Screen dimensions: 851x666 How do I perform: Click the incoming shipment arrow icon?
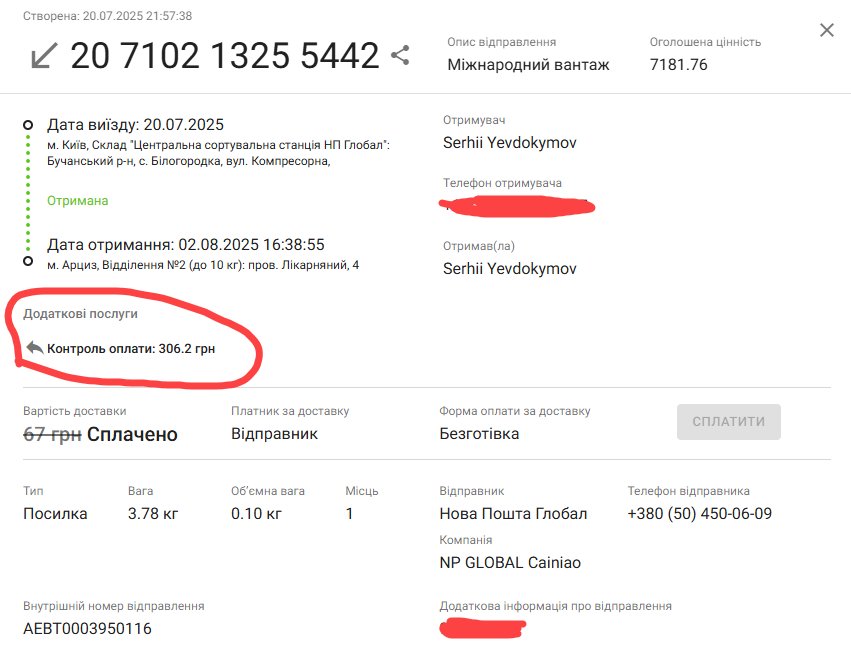[43, 56]
